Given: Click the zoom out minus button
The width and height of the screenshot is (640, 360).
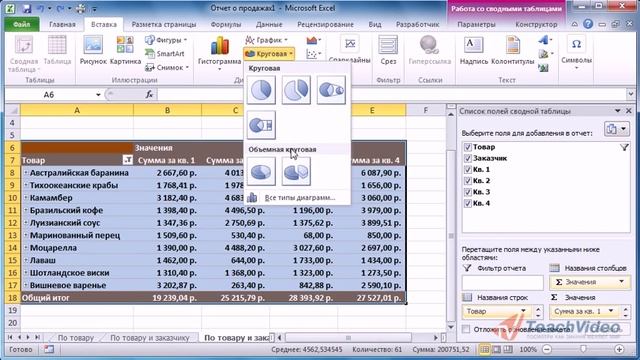Looking at the screenshot, I should point(547,349).
